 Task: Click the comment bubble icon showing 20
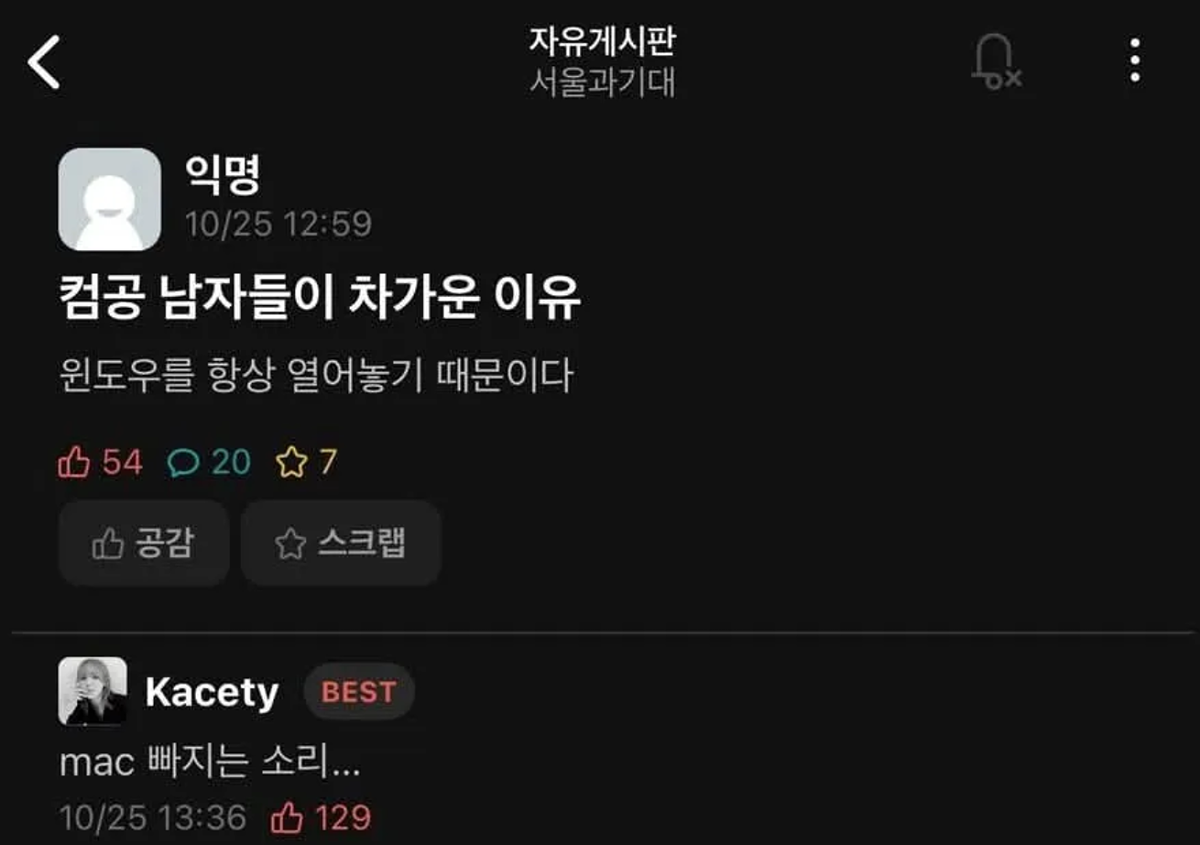click(209, 462)
